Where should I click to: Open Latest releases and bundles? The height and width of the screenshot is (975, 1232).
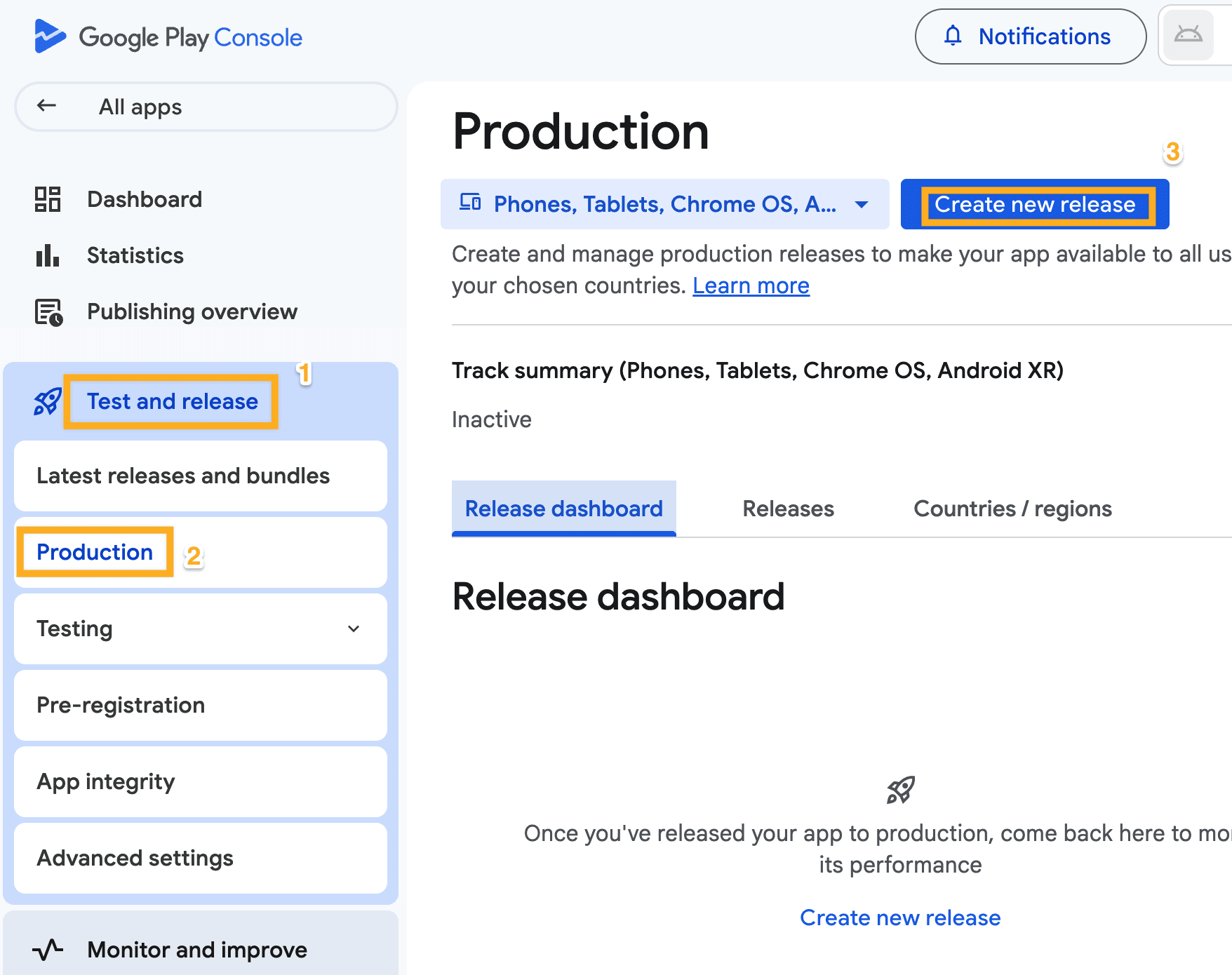[201, 476]
